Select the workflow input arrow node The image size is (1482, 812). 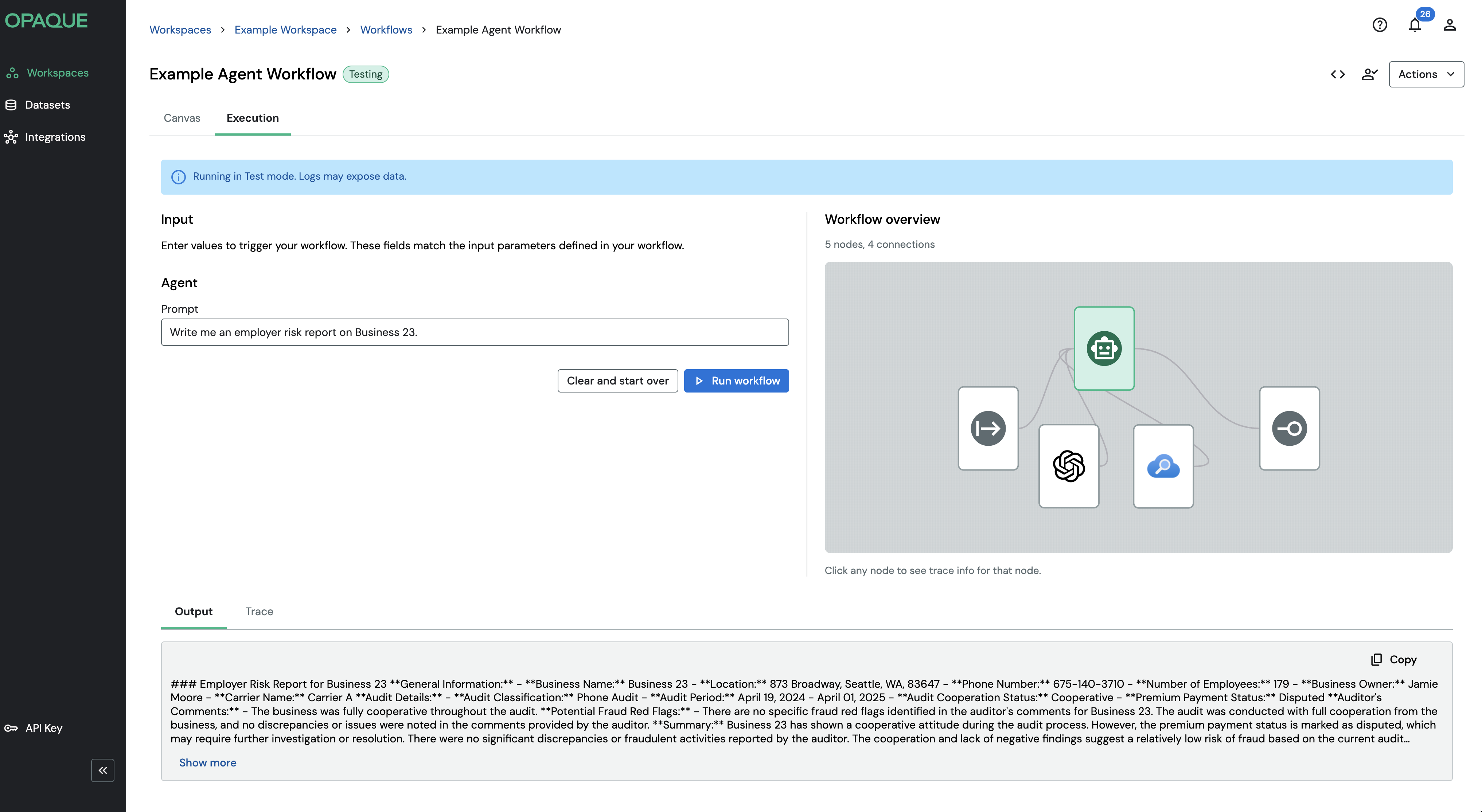point(988,429)
